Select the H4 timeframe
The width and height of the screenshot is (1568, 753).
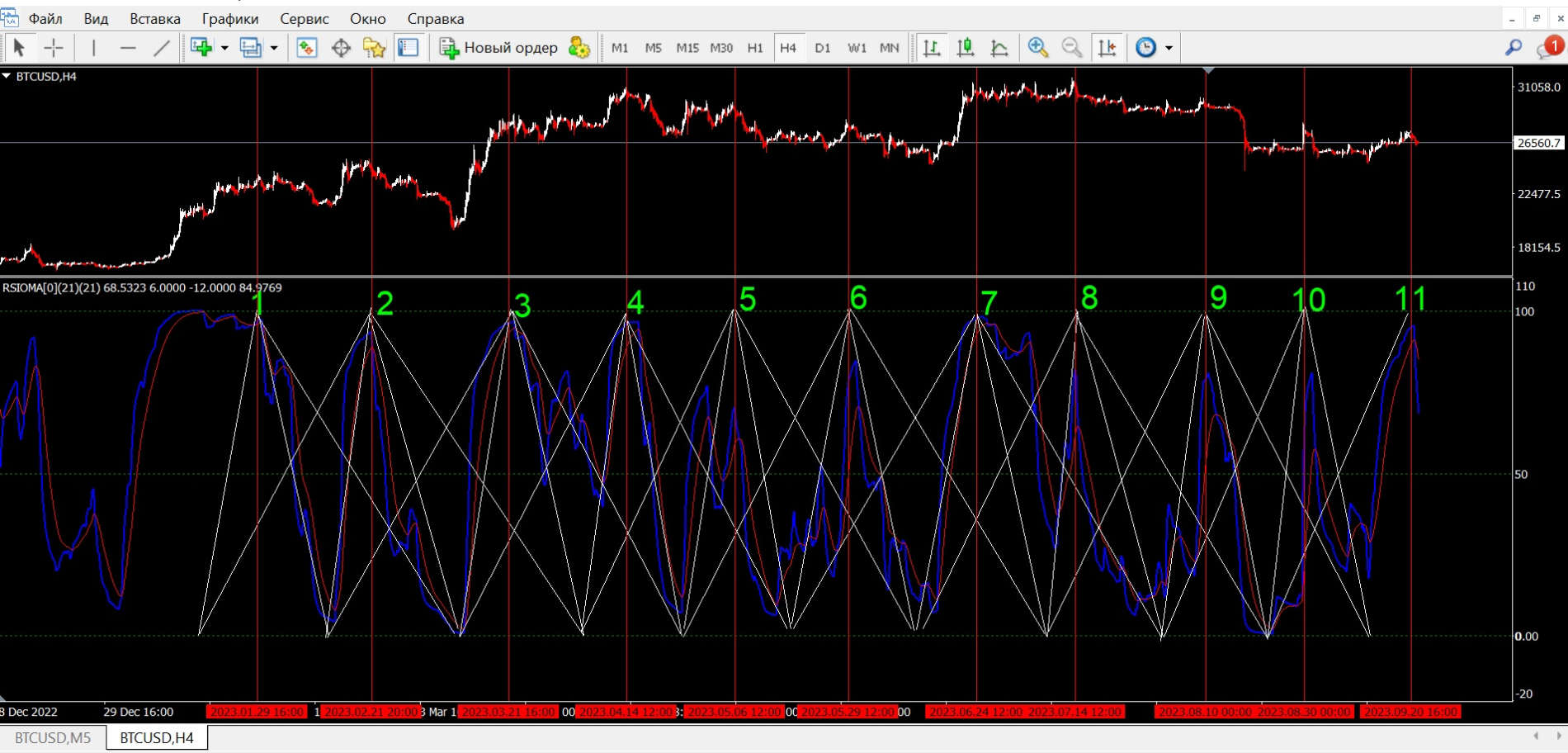(788, 48)
